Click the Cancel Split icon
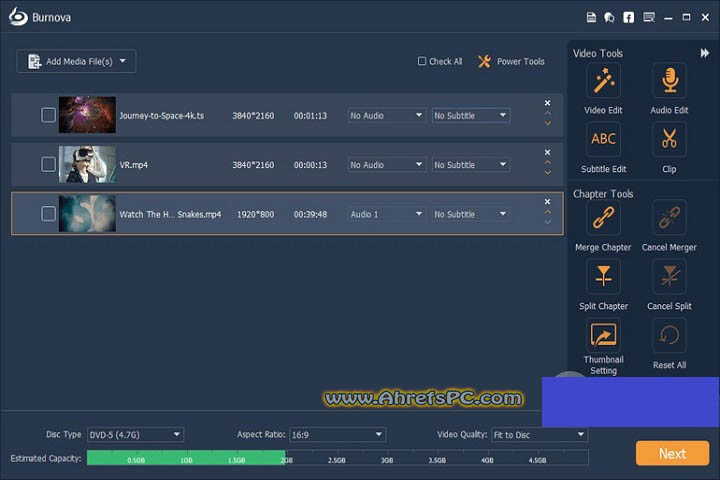The height and width of the screenshot is (480, 720). pyautogui.click(x=669, y=276)
